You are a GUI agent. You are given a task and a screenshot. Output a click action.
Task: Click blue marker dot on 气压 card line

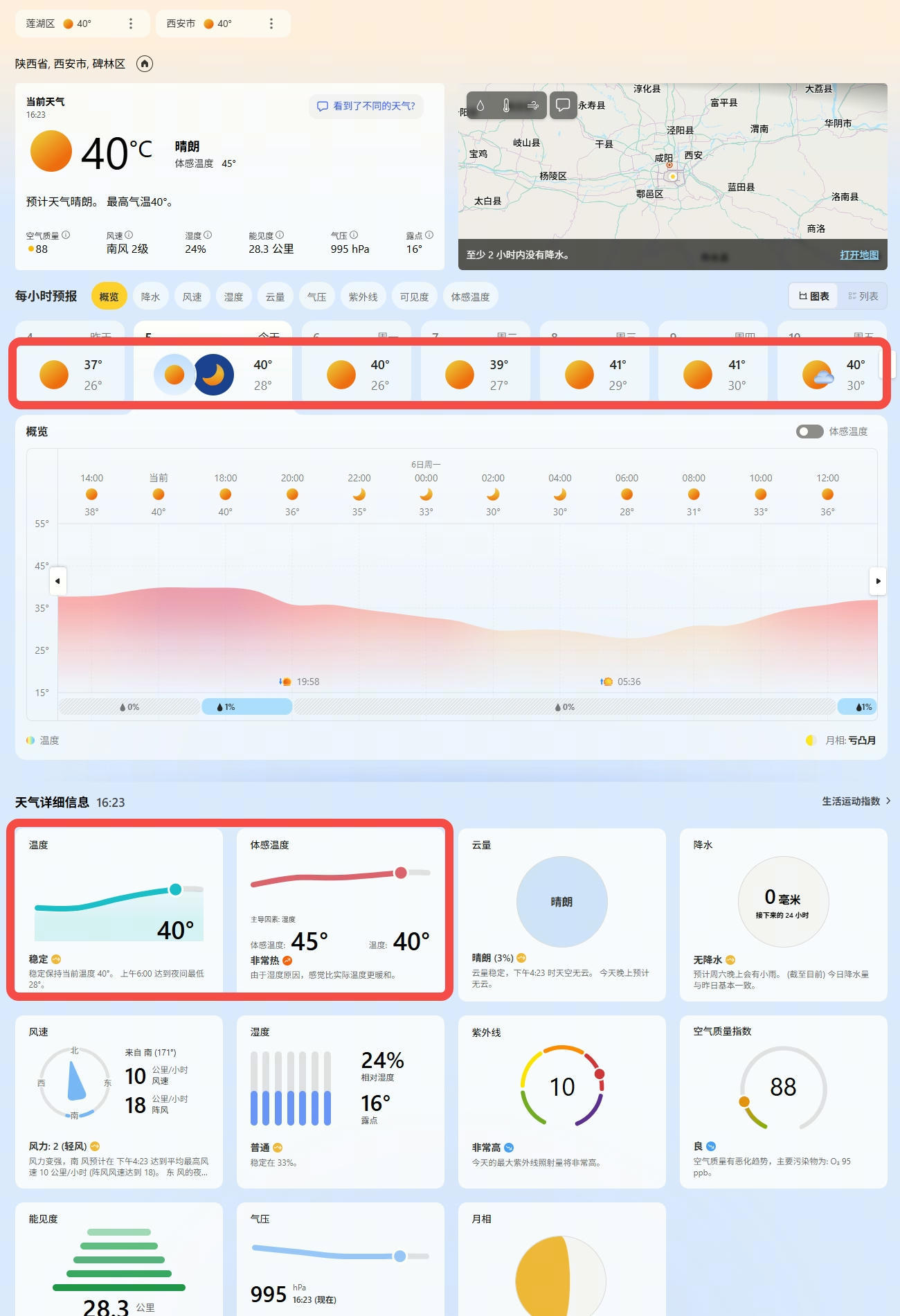399,1256
